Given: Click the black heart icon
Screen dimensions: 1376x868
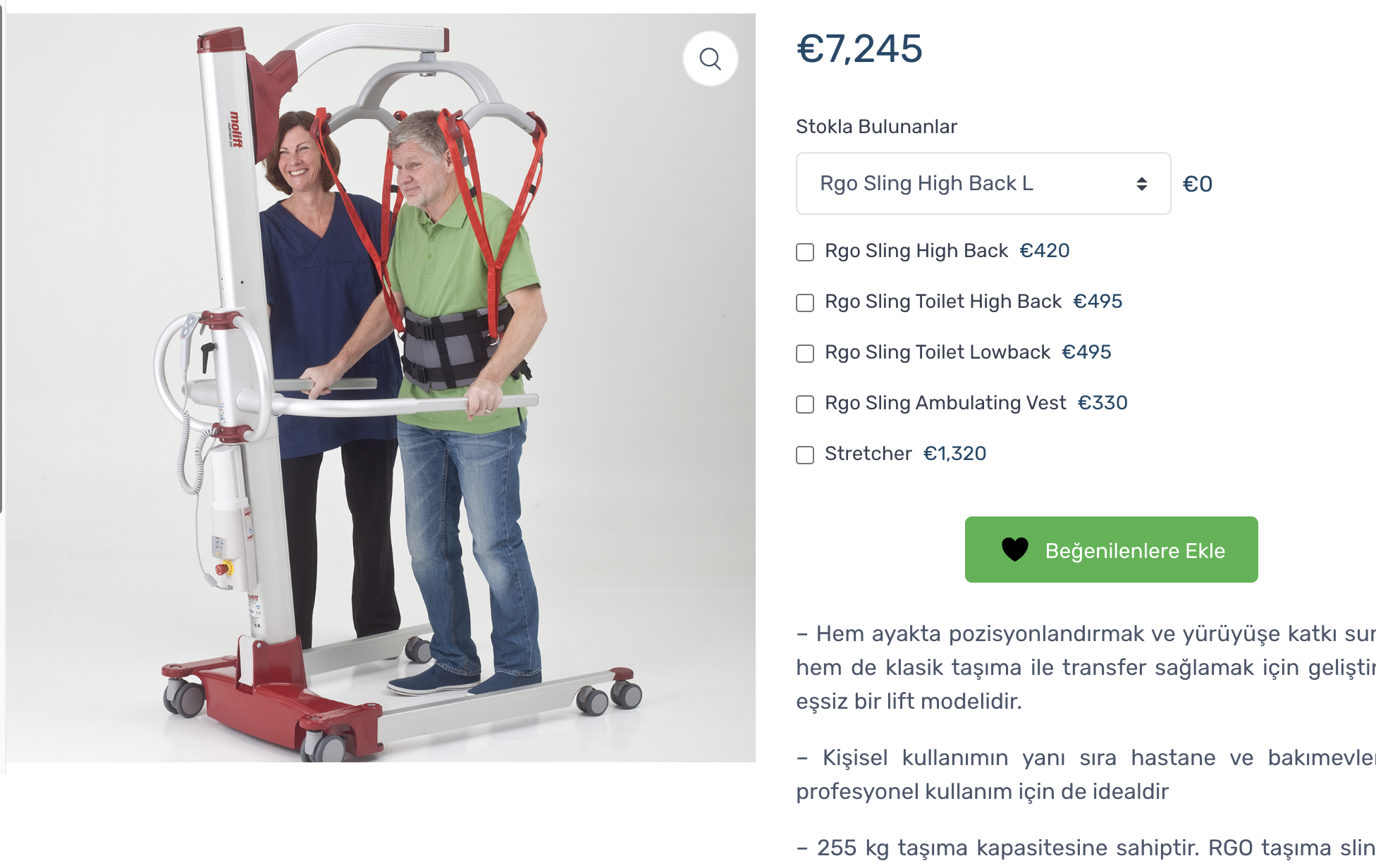Looking at the screenshot, I should point(1015,550).
